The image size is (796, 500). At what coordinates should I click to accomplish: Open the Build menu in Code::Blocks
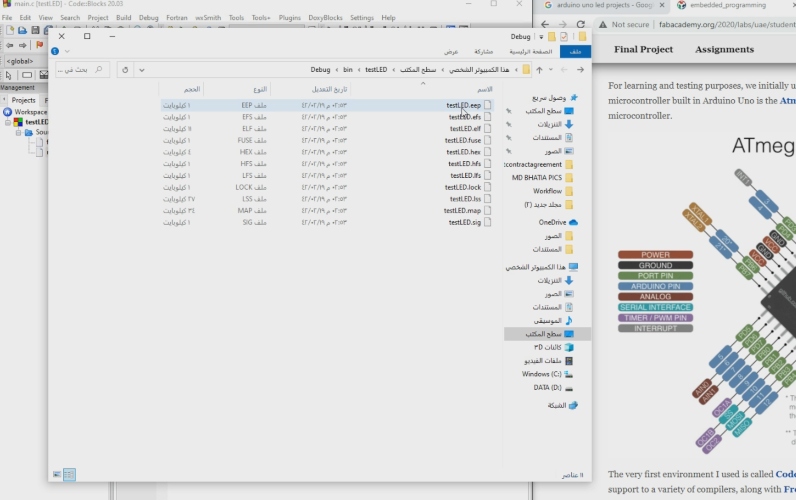[123, 18]
